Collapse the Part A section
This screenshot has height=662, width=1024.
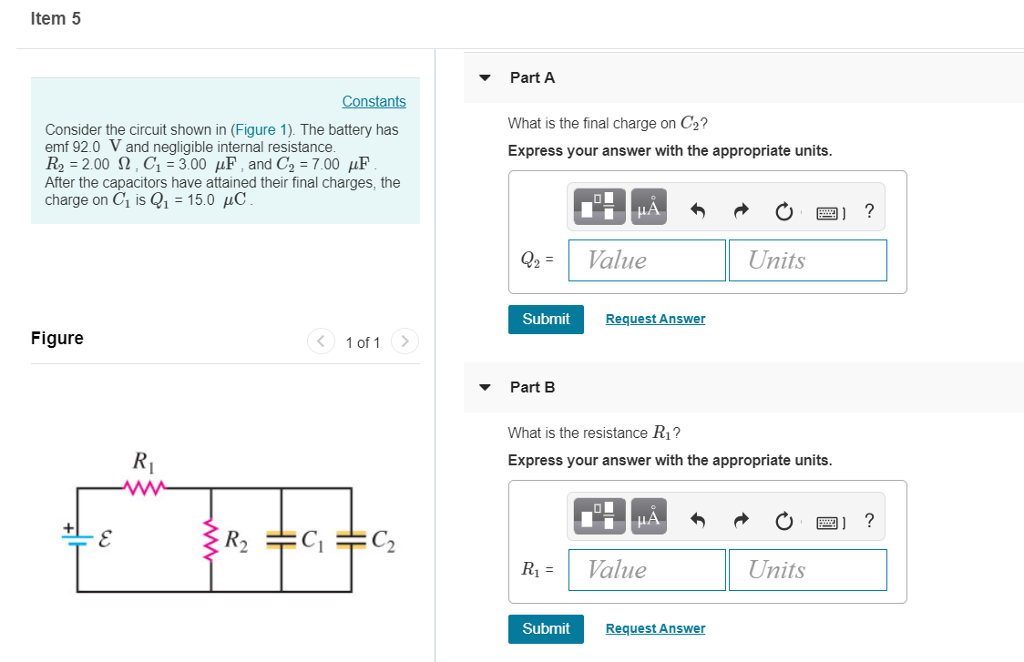pos(484,77)
